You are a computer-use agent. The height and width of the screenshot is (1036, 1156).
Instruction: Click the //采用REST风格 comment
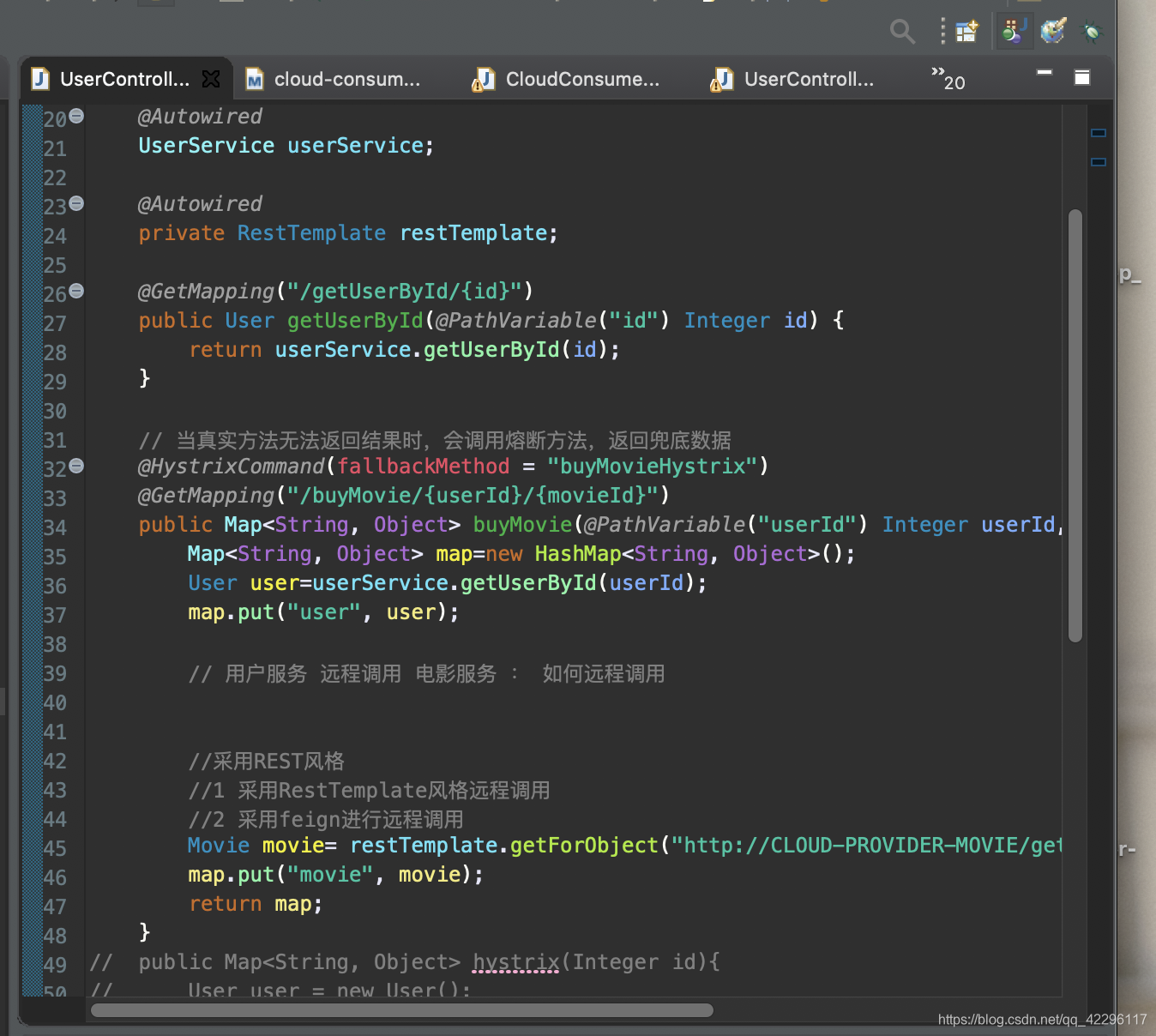pos(266,761)
